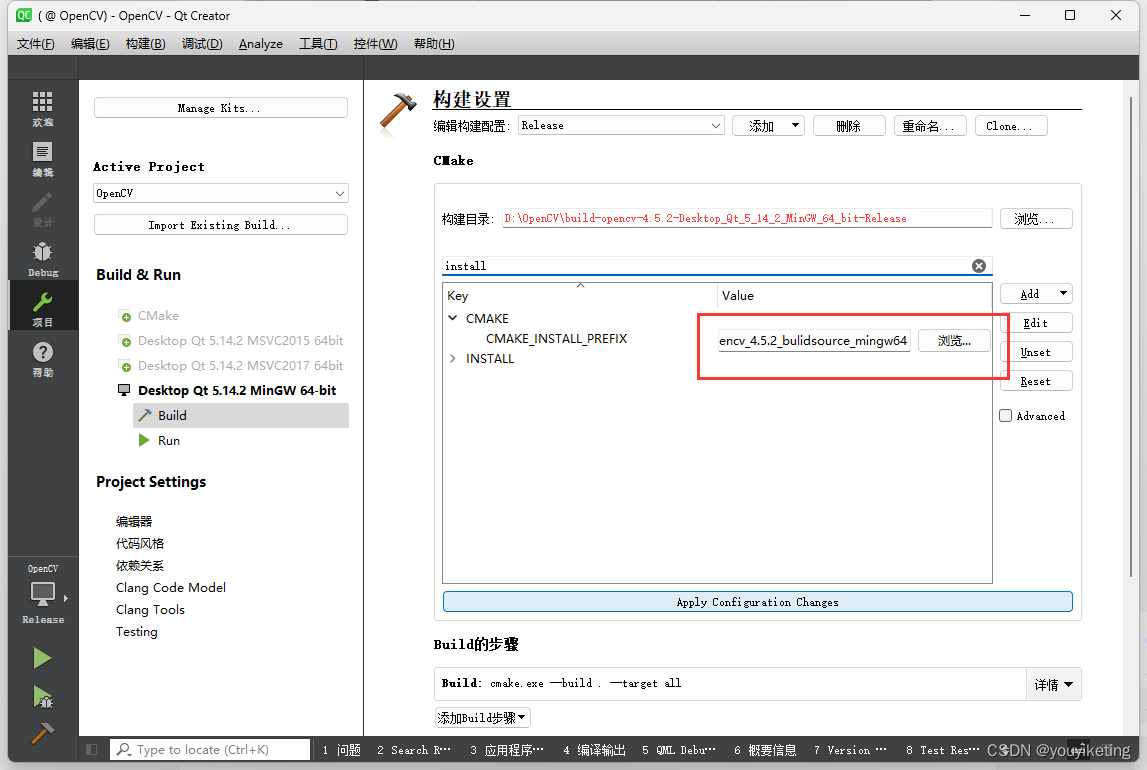
Task: Open the 文件(F) menu
Action: (35, 44)
